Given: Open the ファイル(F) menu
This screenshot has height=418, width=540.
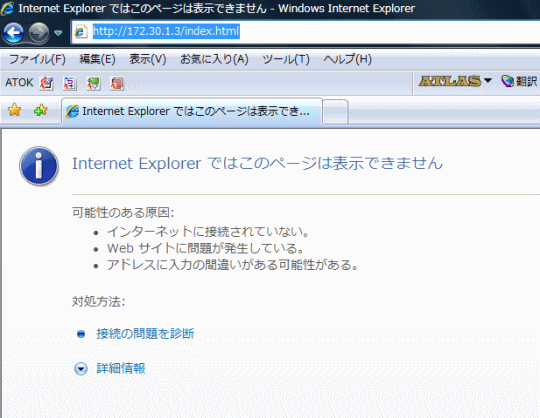Looking at the screenshot, I should 37,59.
